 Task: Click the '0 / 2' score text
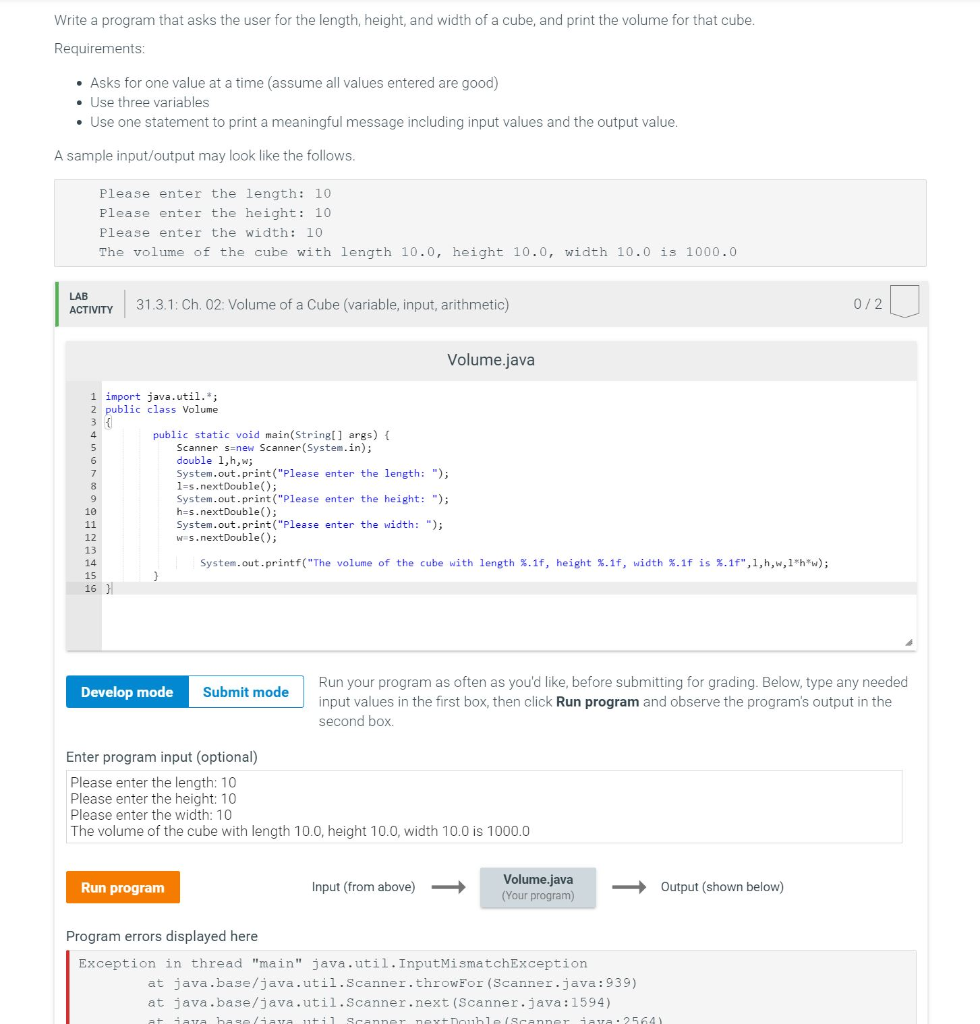coord(868,304)
